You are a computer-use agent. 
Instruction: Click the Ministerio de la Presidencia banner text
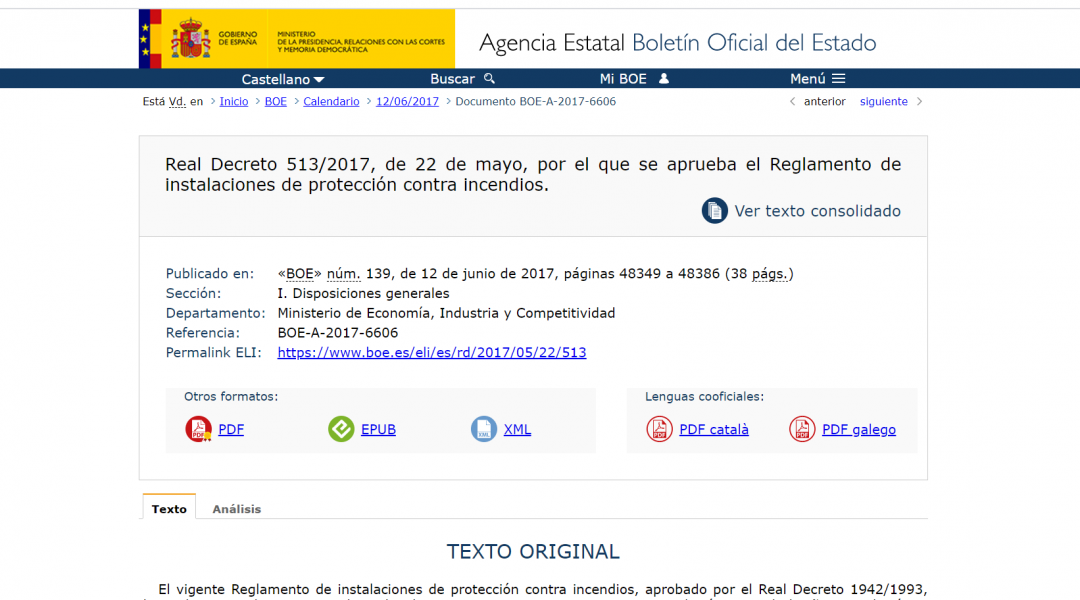361,42
